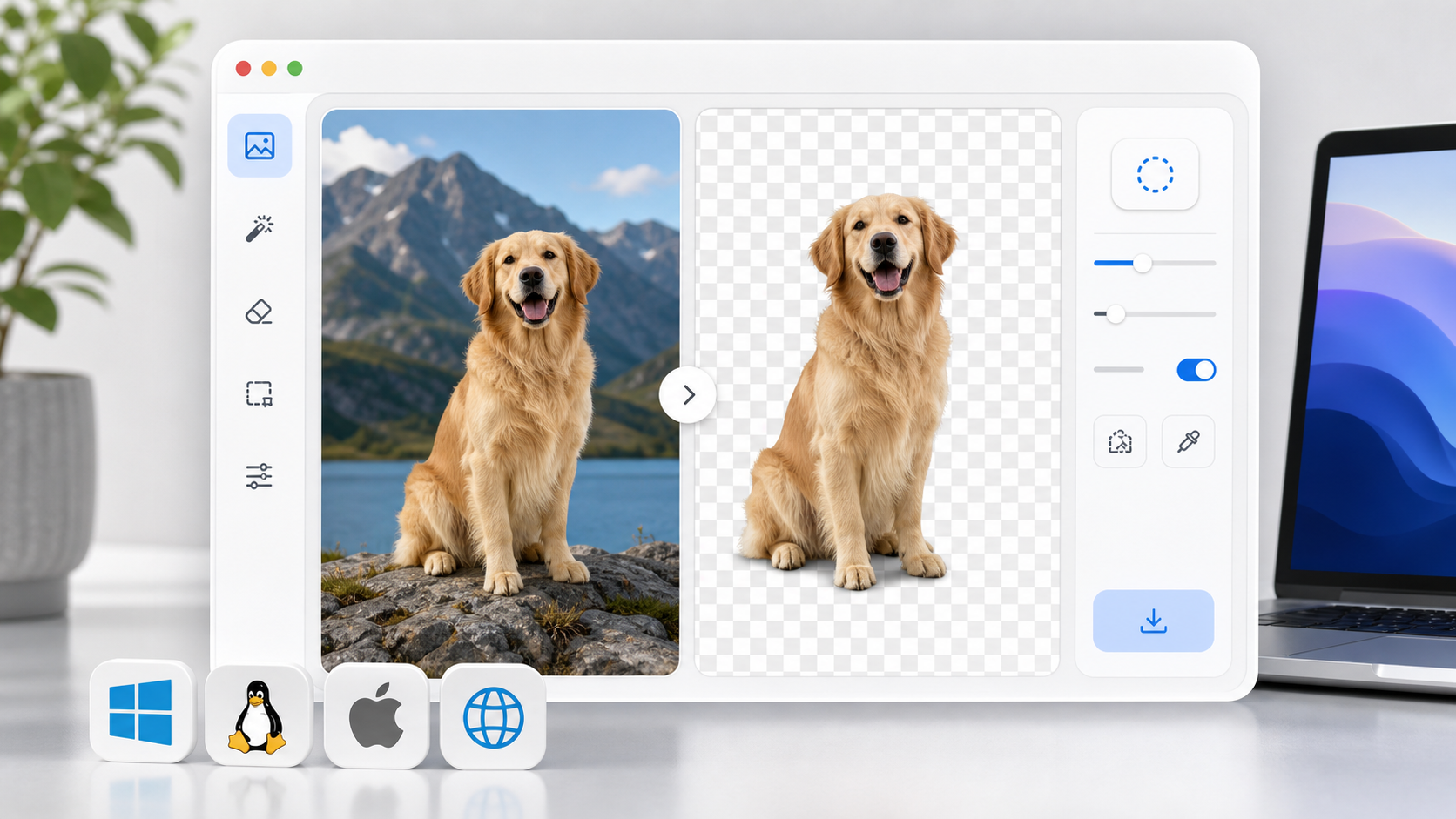Choose the eraser tool
The height and width of the screenshot is (819, 1456).
(260, 312)
